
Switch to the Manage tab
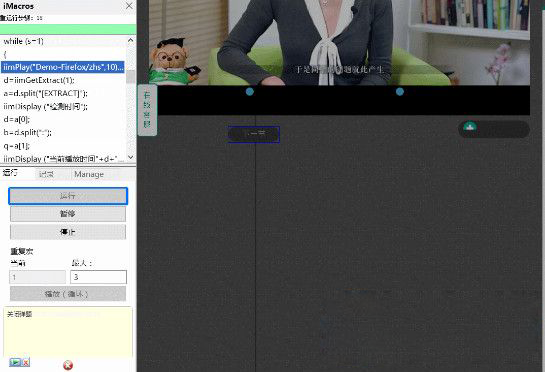pyautogui.click(x=89, y=174)
